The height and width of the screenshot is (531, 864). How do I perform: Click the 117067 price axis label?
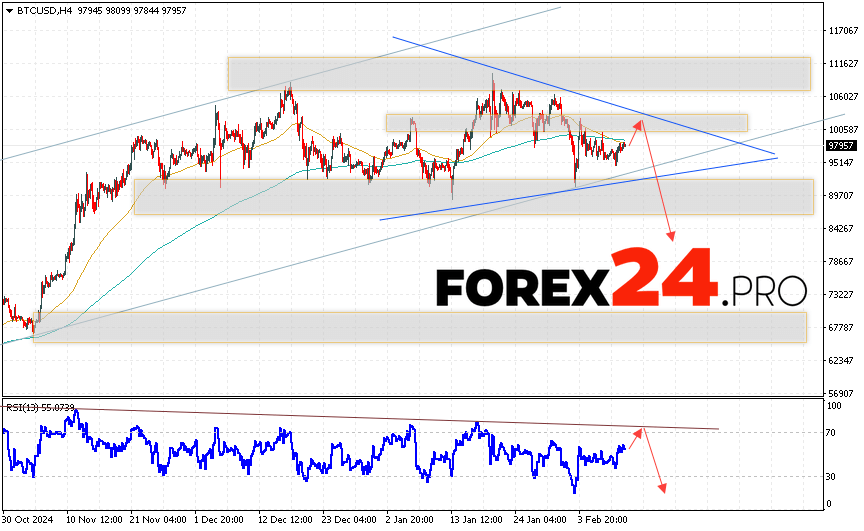[842, 31]
